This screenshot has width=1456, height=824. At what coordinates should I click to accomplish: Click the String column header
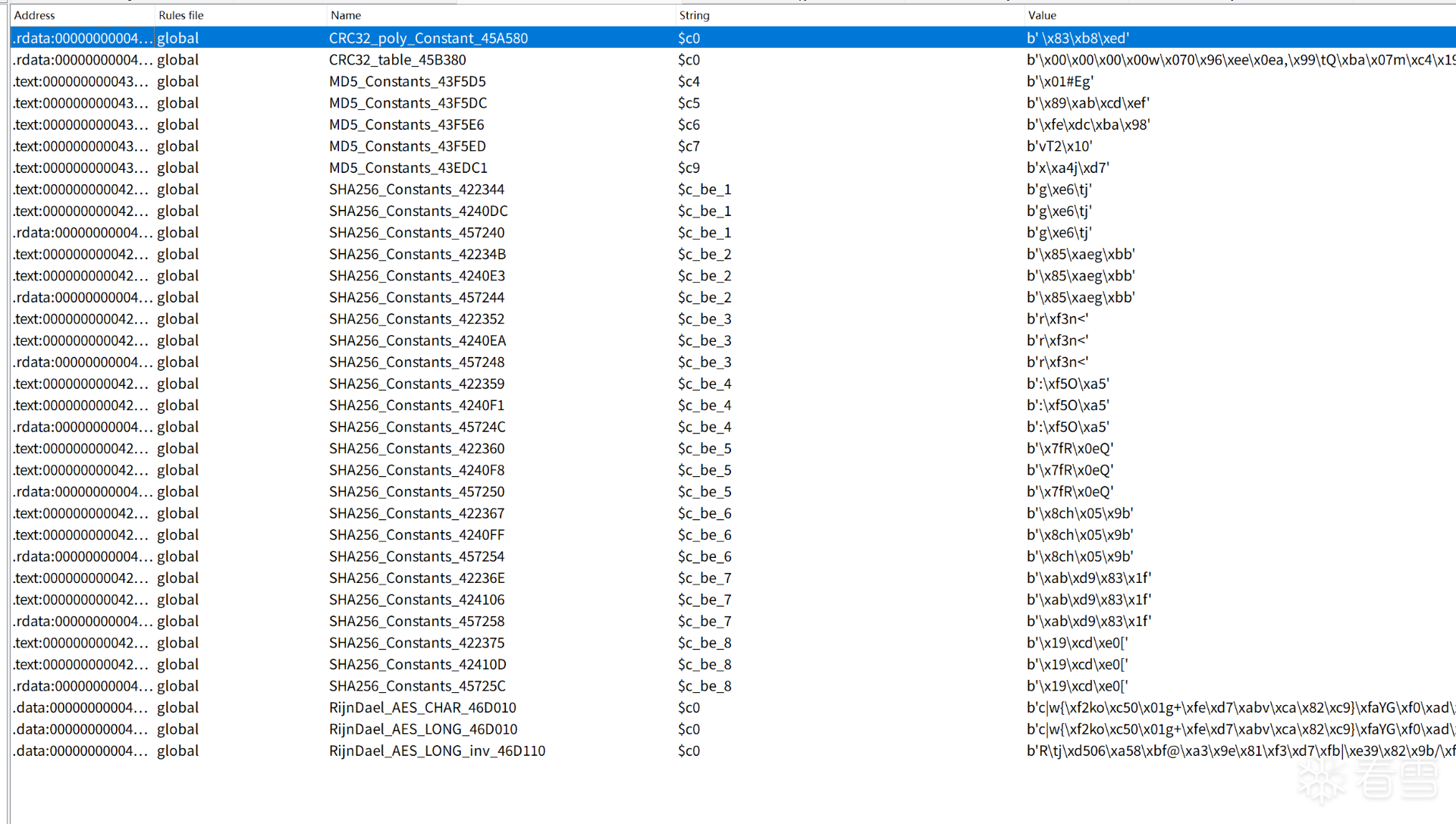click(694, 15)
